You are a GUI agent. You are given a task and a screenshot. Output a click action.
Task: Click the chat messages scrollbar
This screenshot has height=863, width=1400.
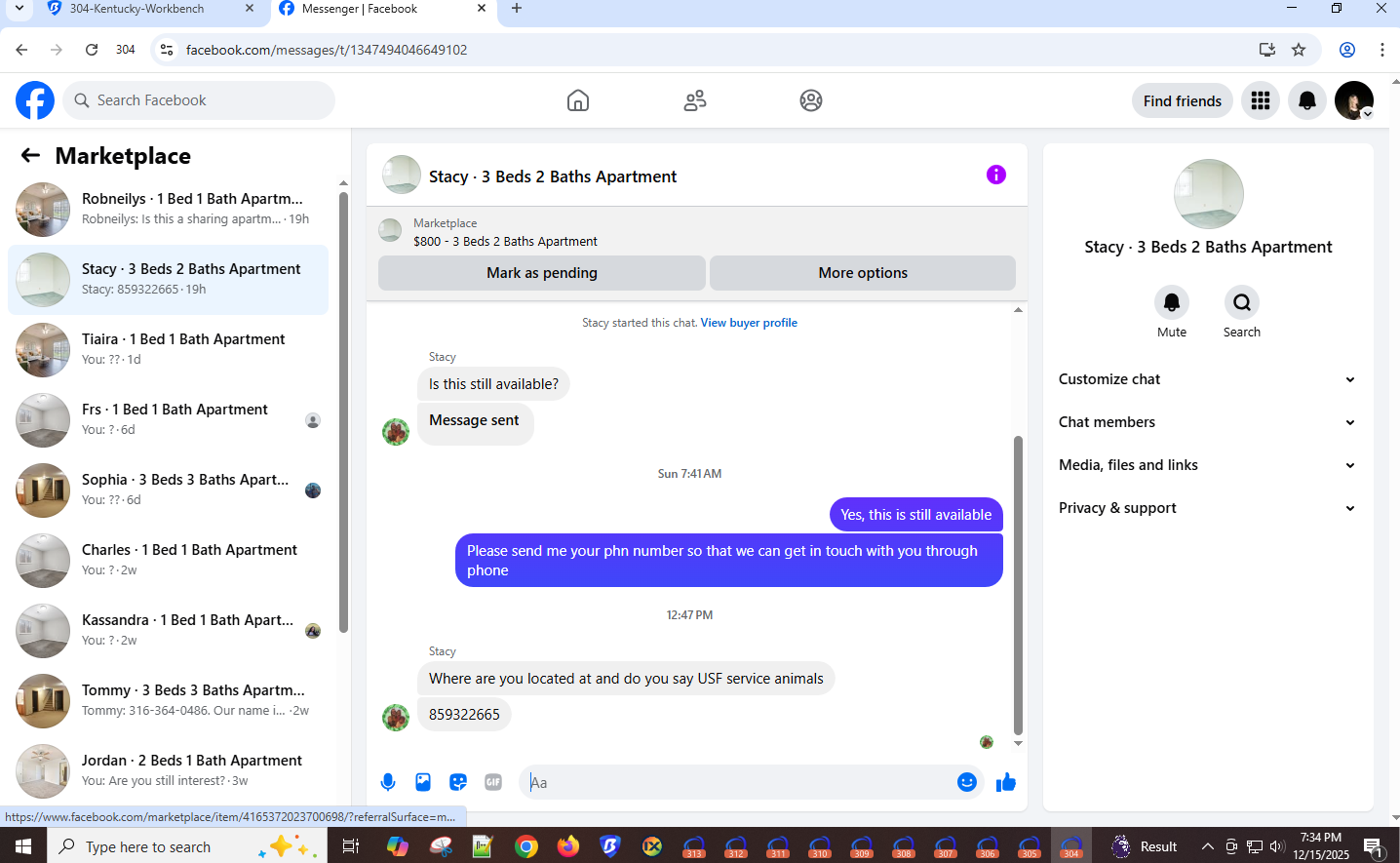(x=1018, y=585)
